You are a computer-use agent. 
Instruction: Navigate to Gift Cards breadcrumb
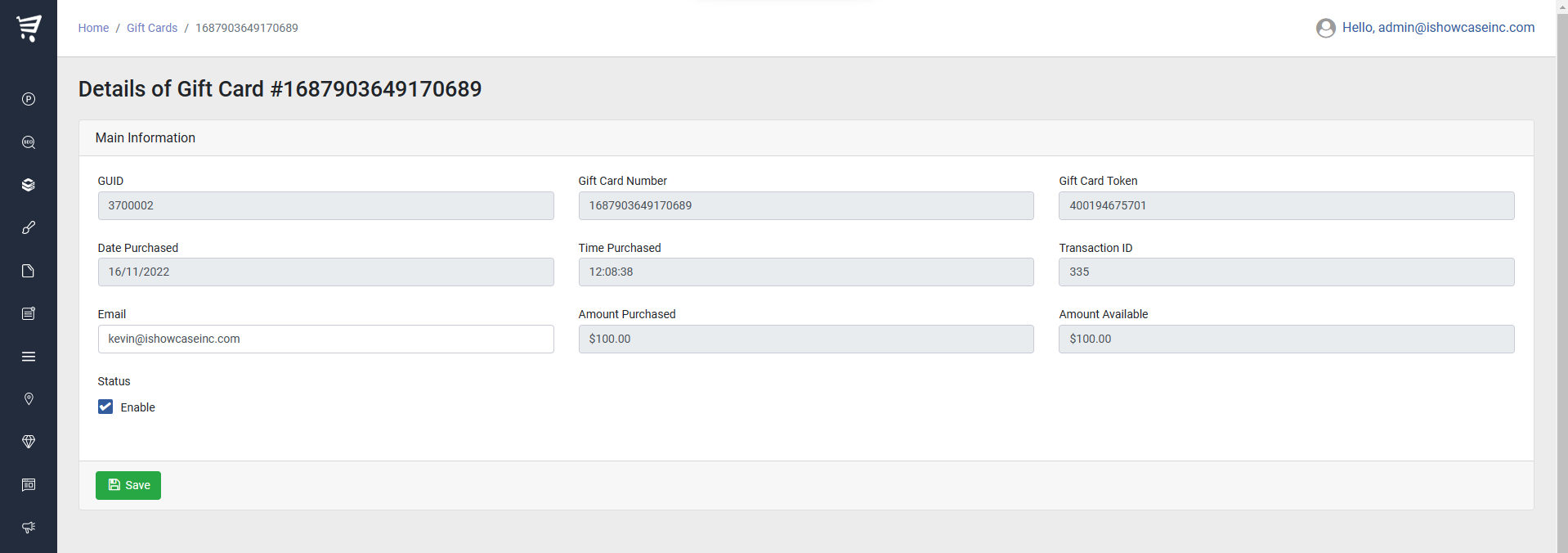coord(152,28)
